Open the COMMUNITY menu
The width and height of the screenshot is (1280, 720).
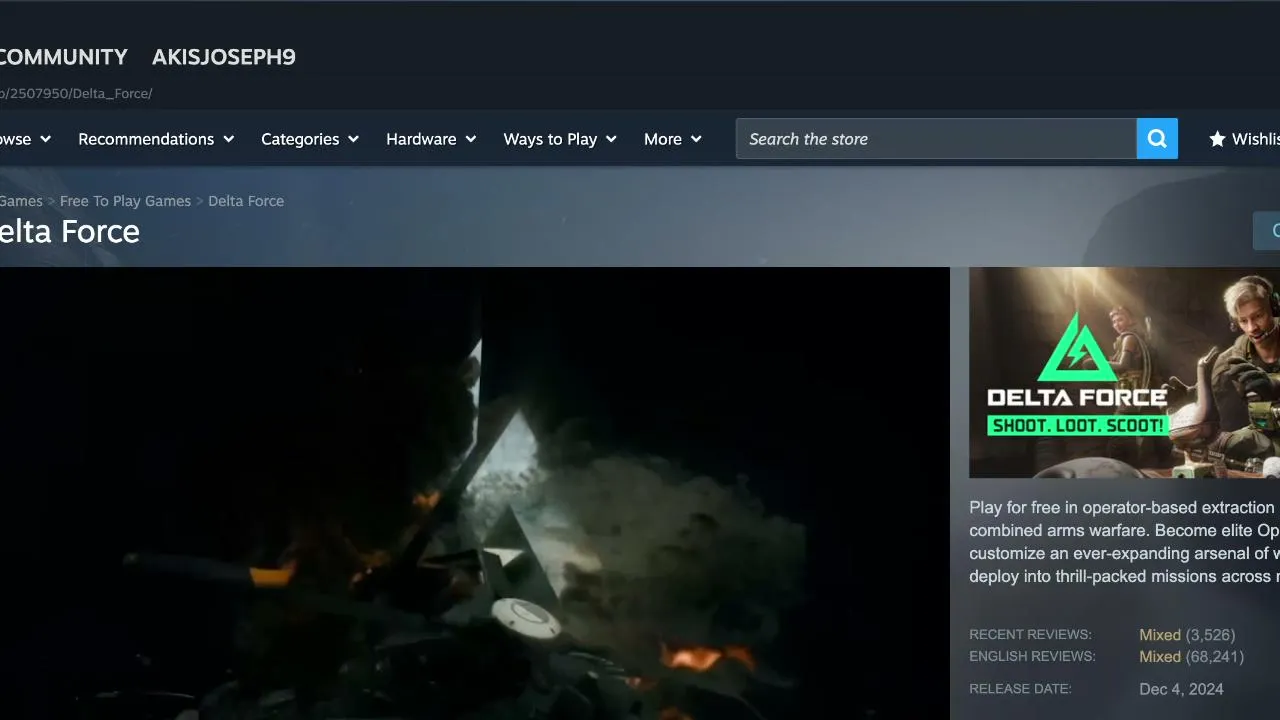[64, 57]
